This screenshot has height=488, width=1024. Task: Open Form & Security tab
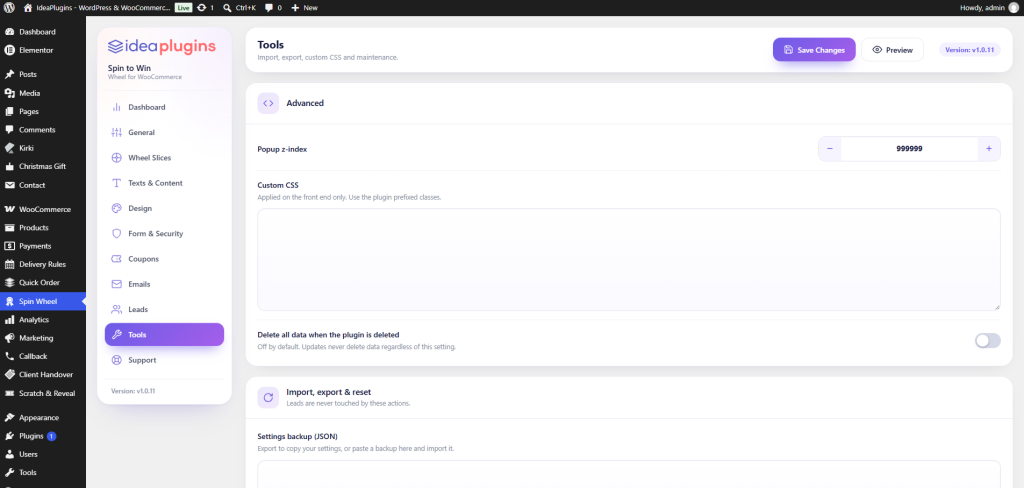[x=165, y=233]
